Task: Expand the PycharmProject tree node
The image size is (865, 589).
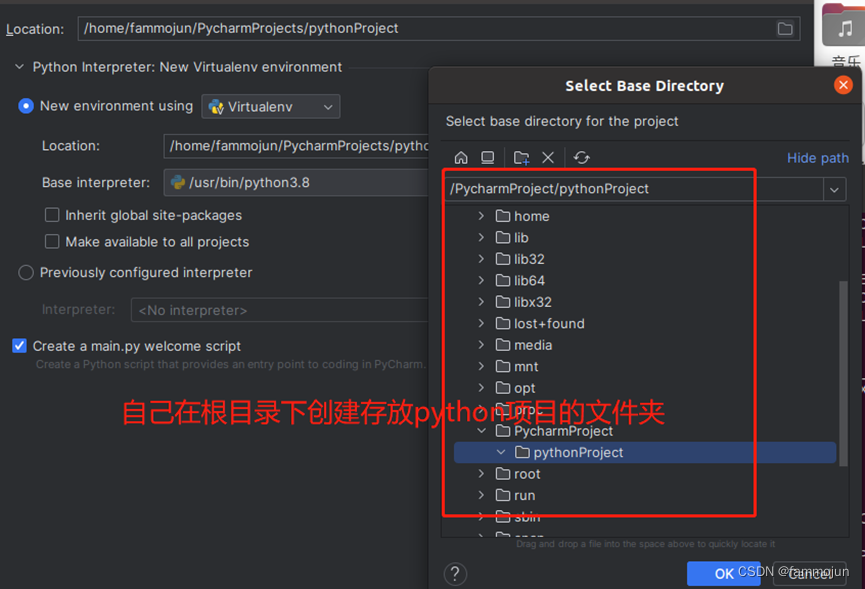Action: tap(482, 431)
